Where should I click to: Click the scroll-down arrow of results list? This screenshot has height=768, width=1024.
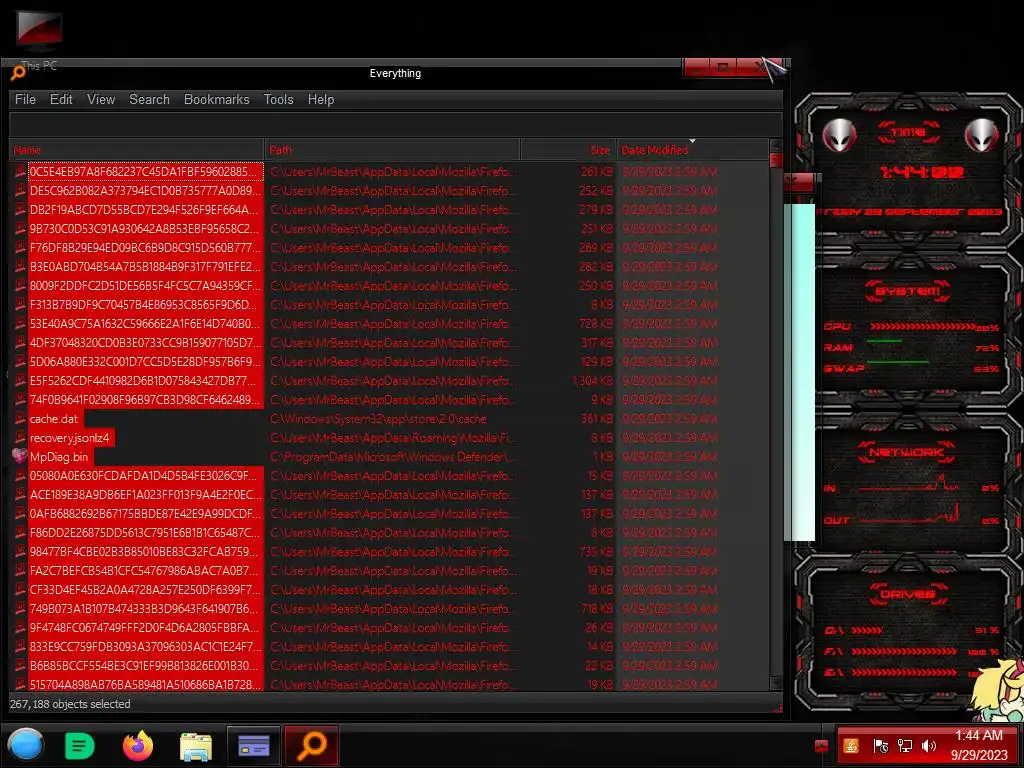776,684
